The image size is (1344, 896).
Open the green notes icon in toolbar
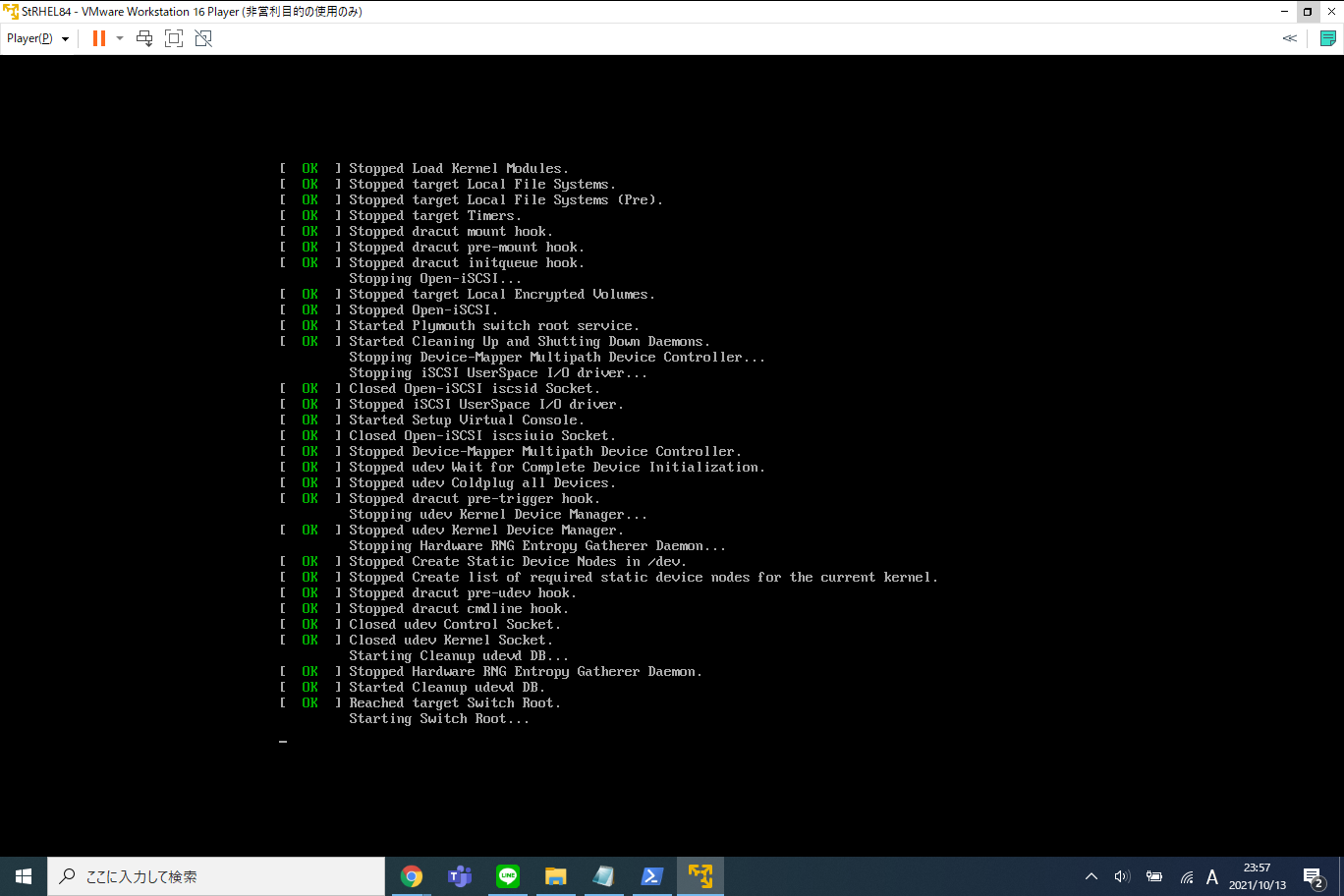pyautogui.click(x=1328, y=38)
